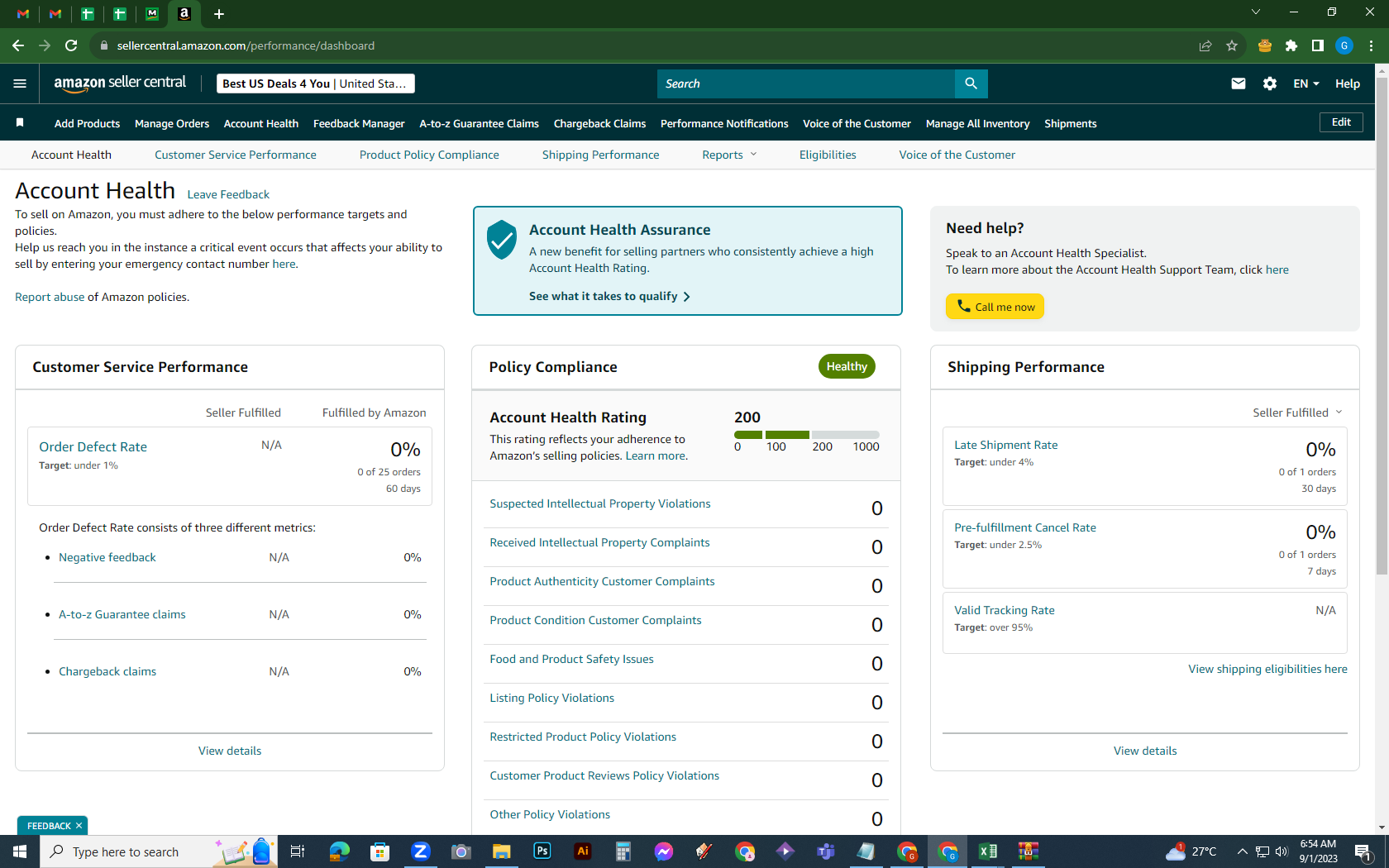Click the Call me now button
1389x868 pixels.
[x=995, y=307]
